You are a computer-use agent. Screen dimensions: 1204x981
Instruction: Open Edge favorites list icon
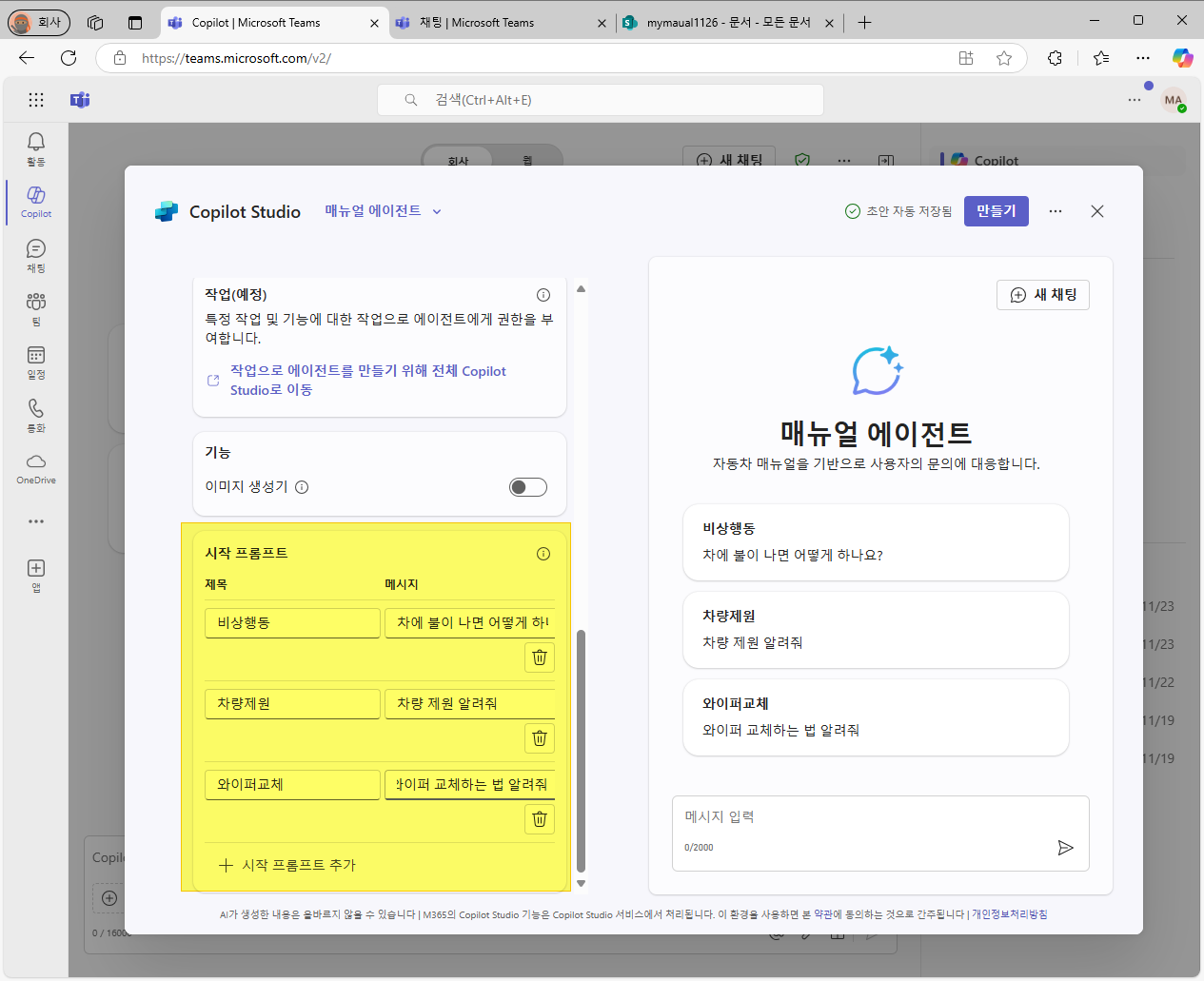1101,58
